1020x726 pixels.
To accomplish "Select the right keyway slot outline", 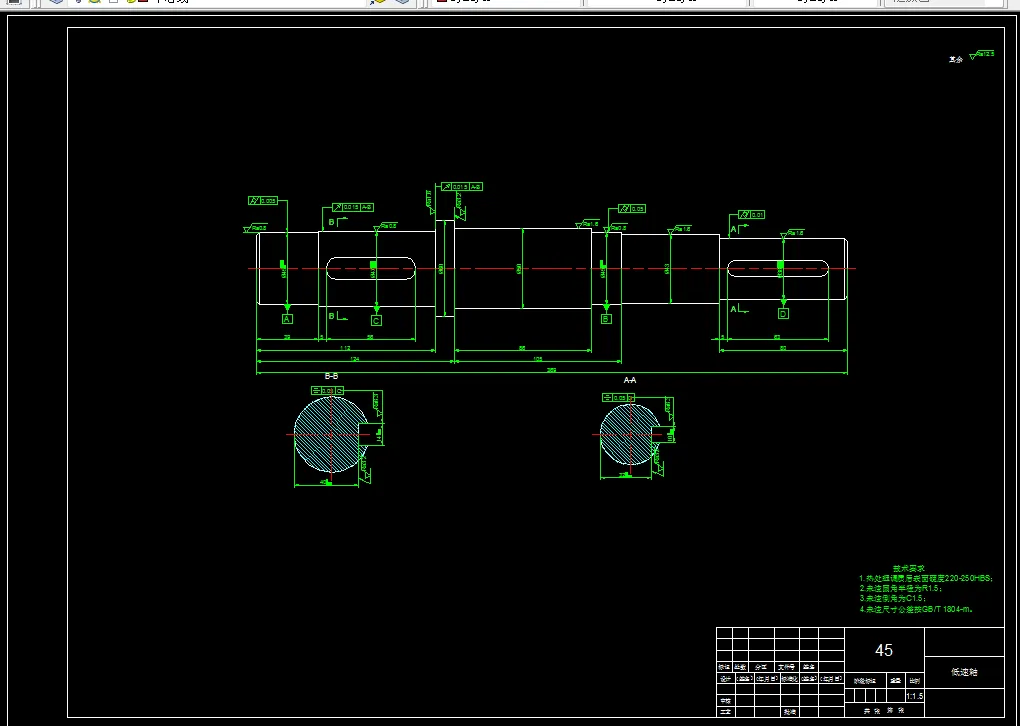I will click(x=777, y=269).
